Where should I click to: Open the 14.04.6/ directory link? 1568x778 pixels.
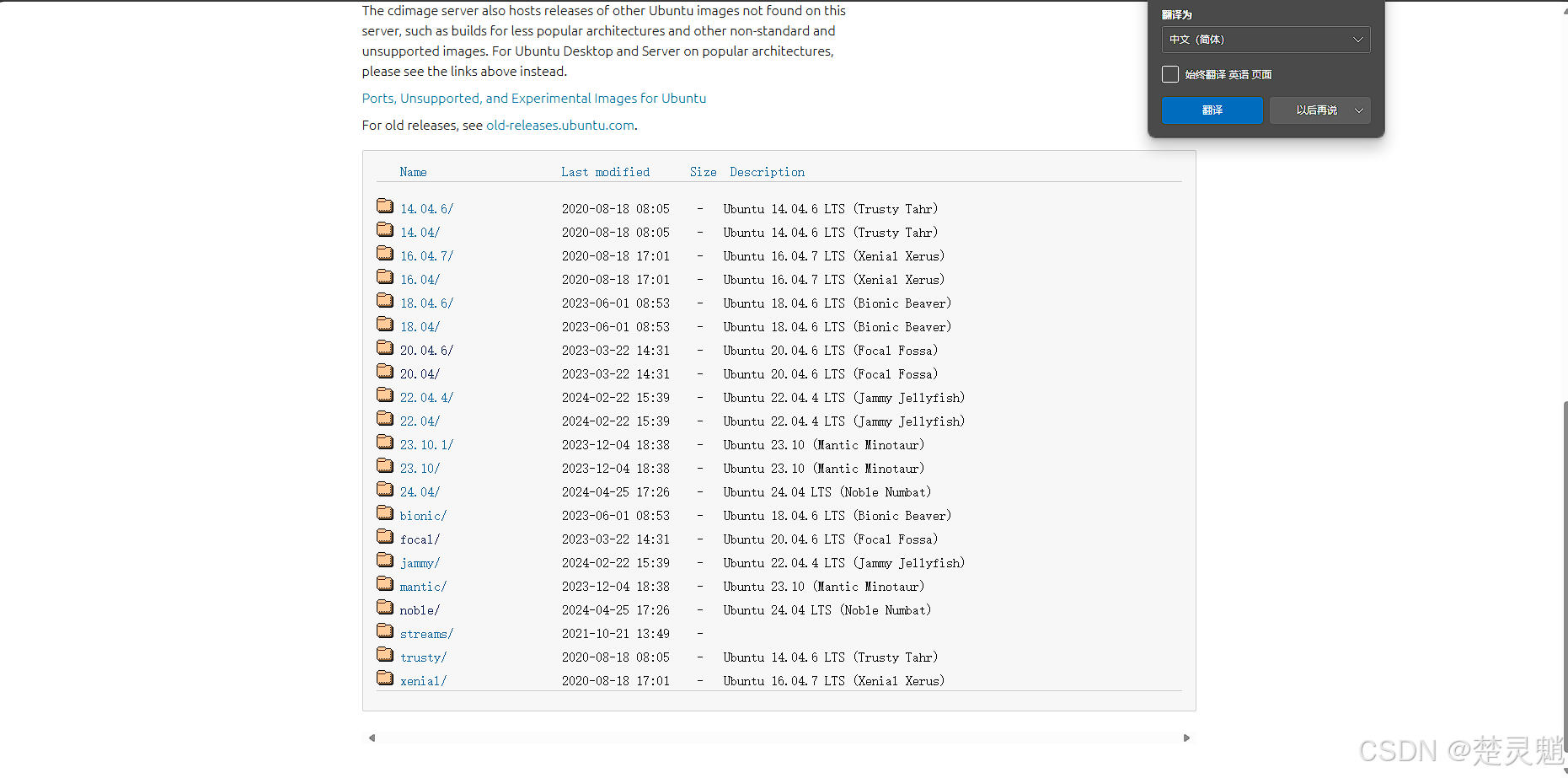[426, 209]
